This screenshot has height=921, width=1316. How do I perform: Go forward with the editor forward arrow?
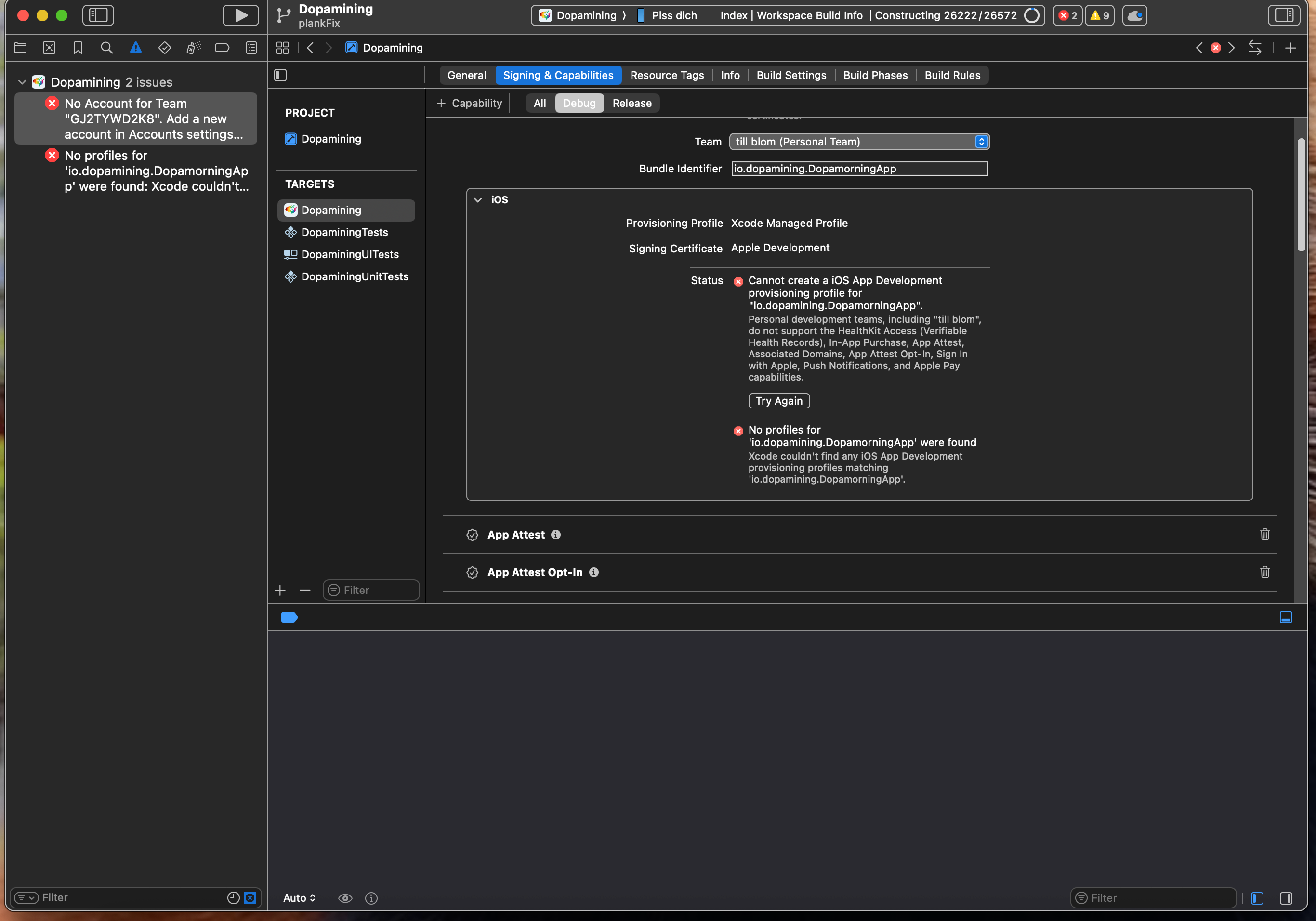pyautogui.click(x=329, y=48)
